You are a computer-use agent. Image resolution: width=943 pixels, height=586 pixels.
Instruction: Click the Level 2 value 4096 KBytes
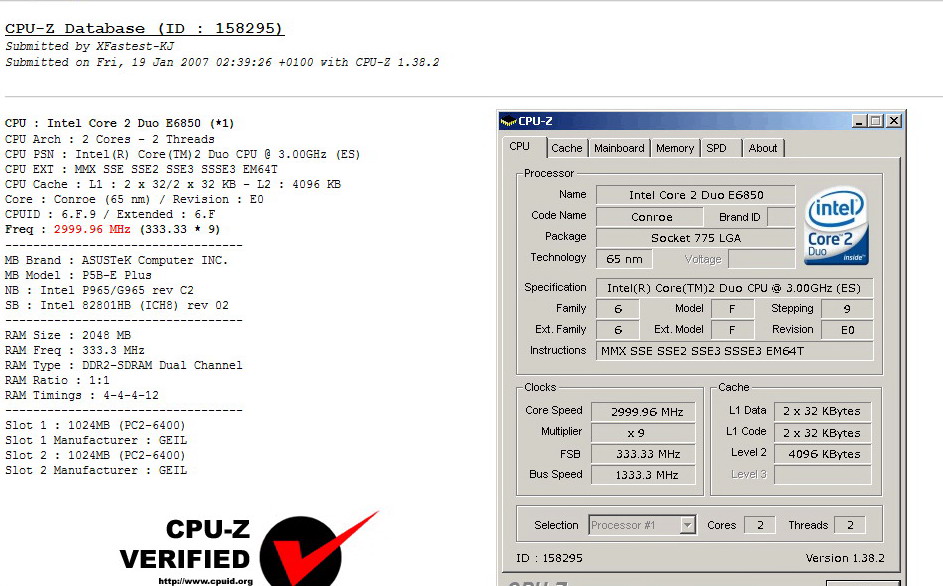point(822,454)
